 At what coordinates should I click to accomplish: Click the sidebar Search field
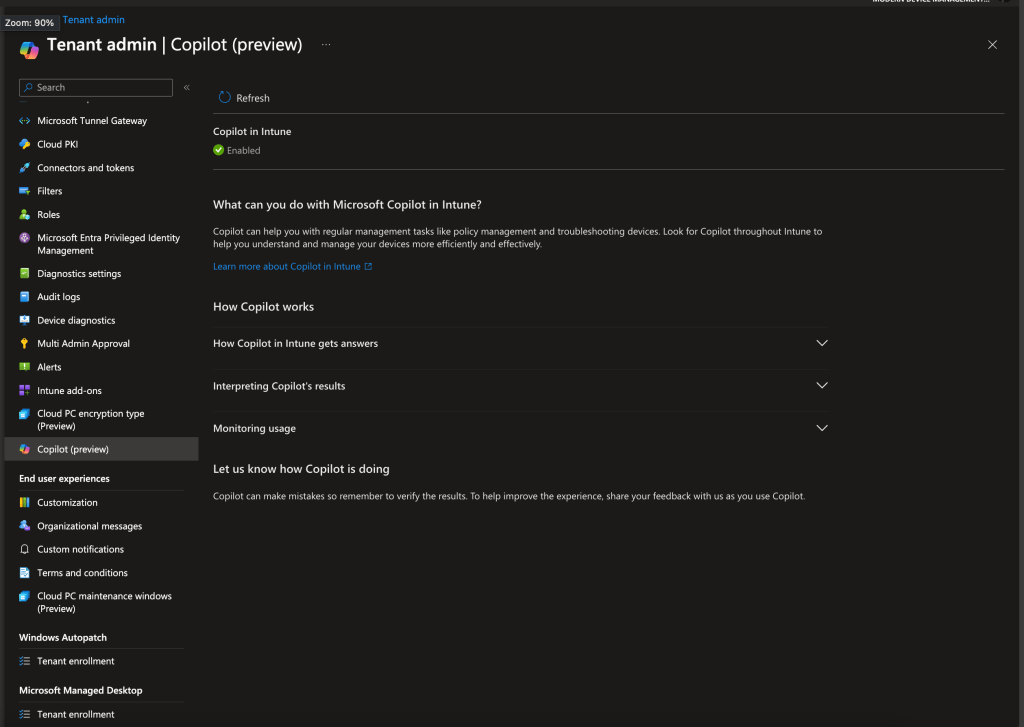pyautogui.click(x=100, y=88)
